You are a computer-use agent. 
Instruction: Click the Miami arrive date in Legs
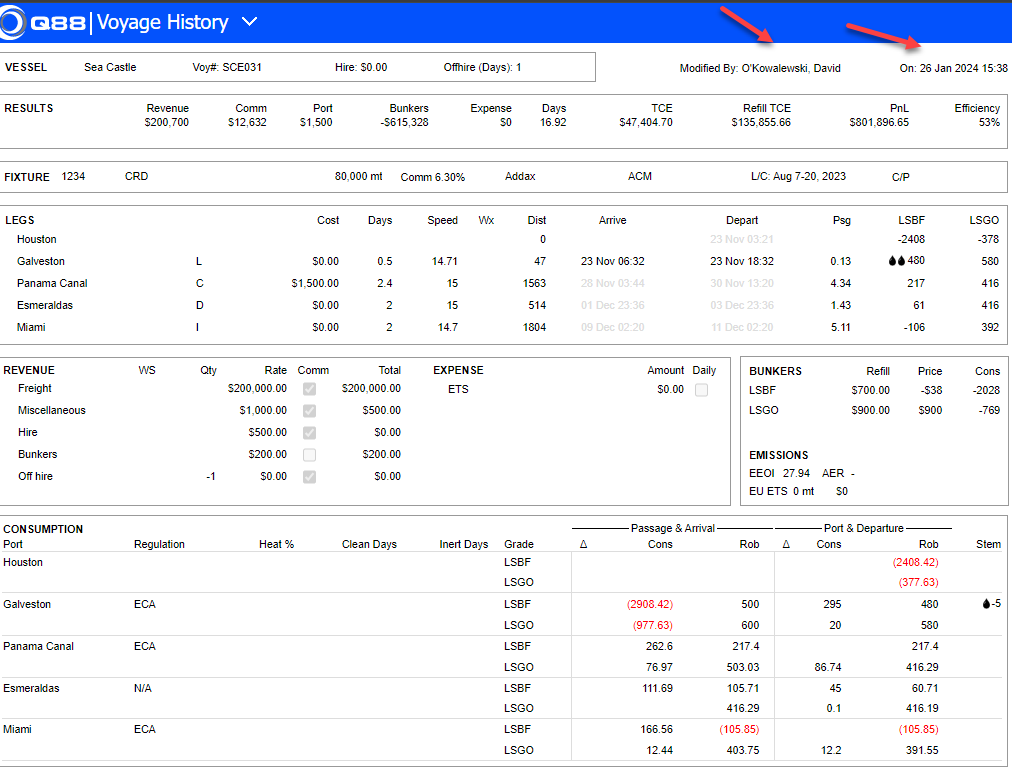tap(613, 327)
